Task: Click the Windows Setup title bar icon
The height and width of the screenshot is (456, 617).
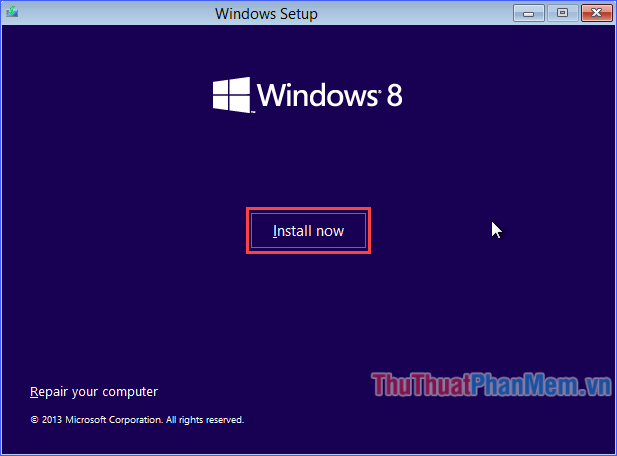Action: [x=12, y=12]
